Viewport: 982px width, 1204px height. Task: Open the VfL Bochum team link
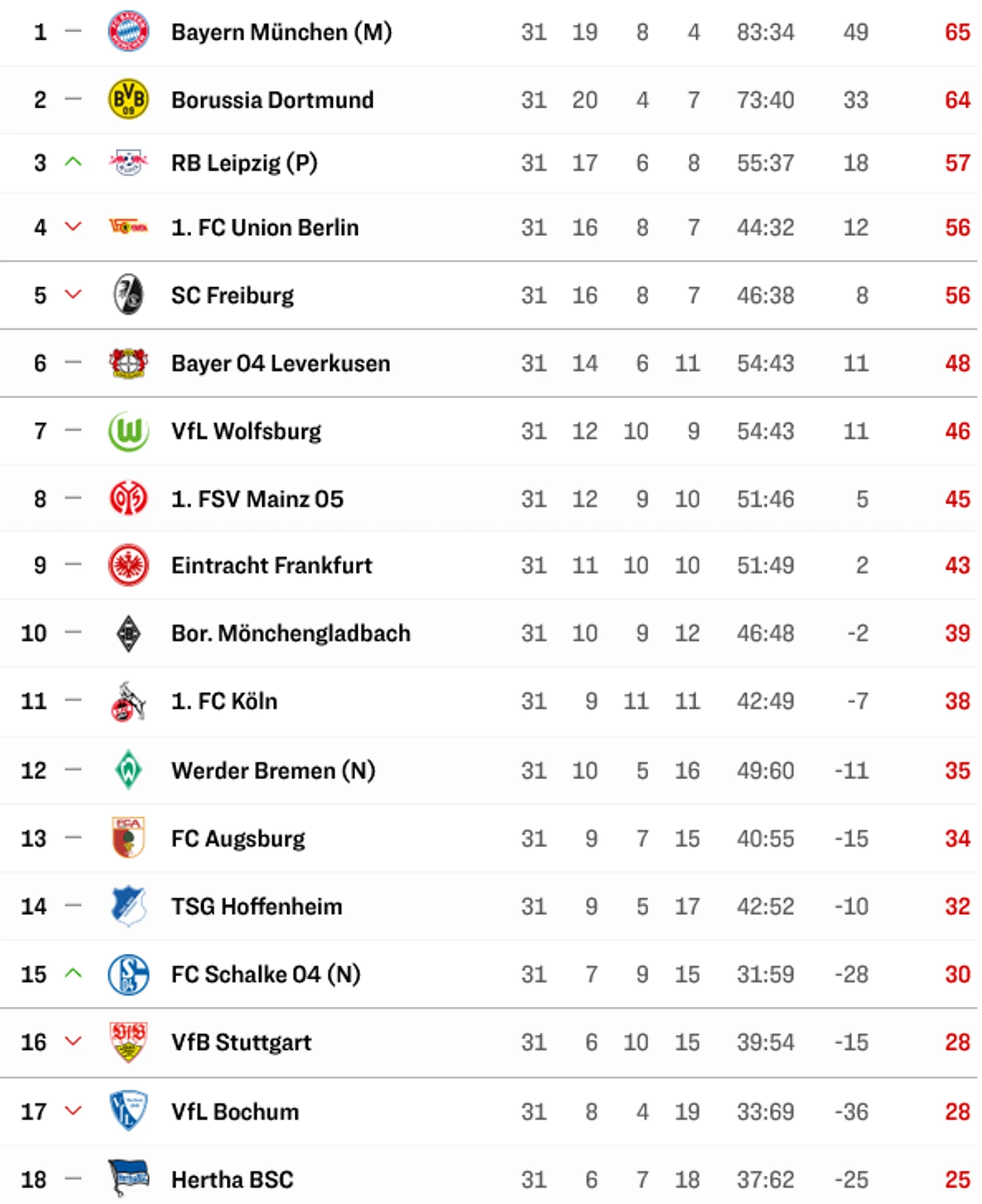[x=235, y=1111]
